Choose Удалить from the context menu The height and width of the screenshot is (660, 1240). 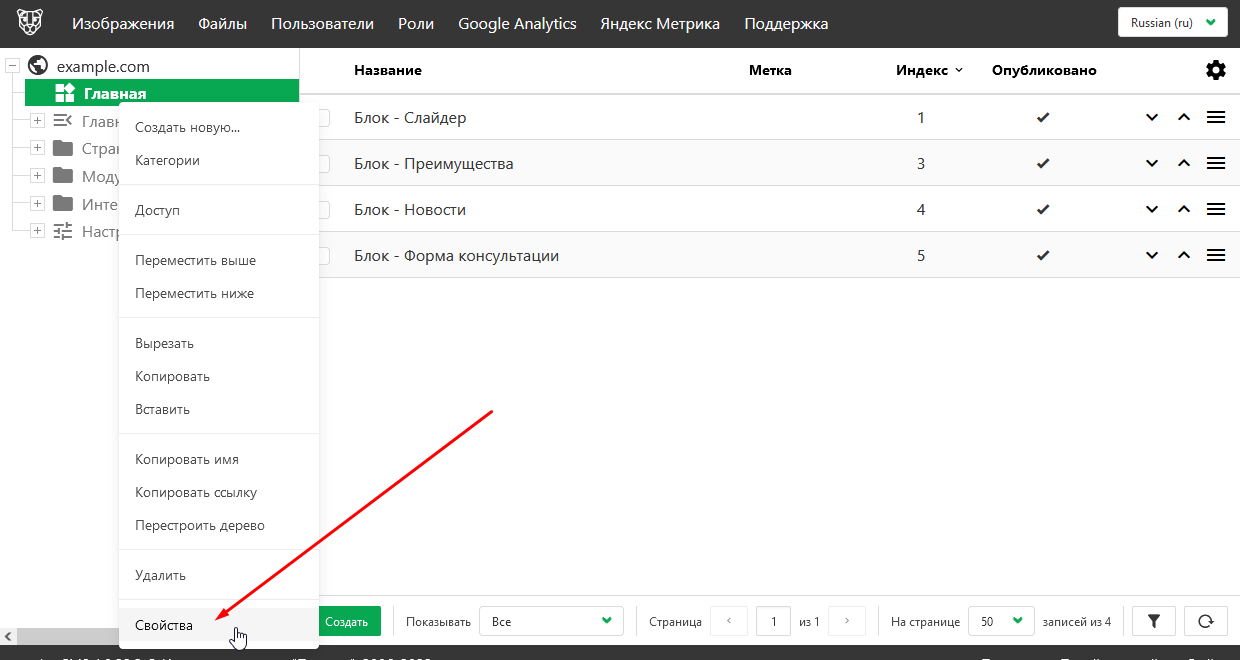[x=160, y=575]
